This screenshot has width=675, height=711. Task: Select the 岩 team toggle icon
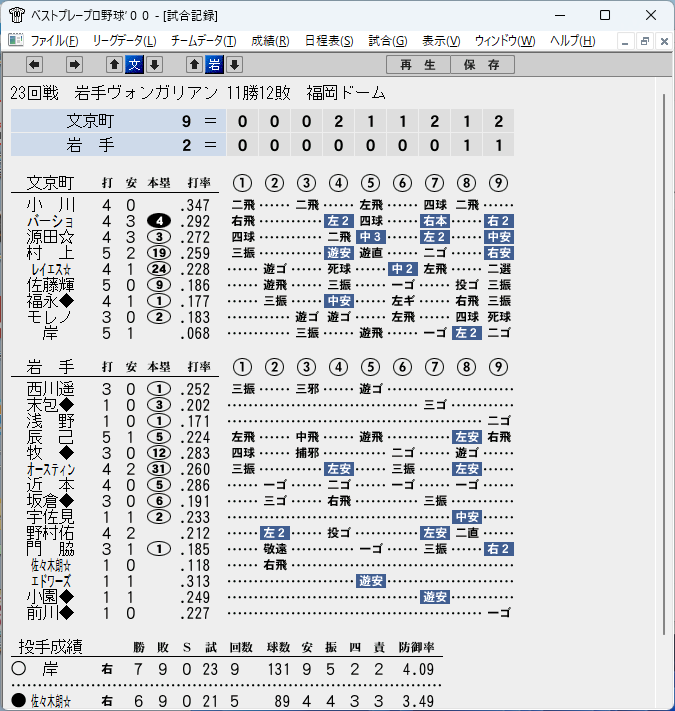point(214,64)
